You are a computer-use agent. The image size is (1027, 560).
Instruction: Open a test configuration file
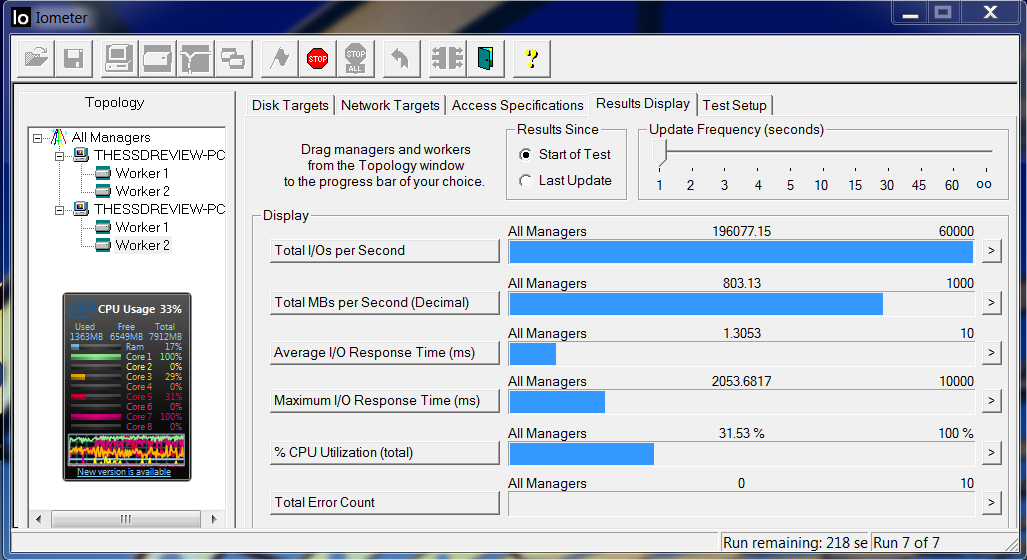36,59
